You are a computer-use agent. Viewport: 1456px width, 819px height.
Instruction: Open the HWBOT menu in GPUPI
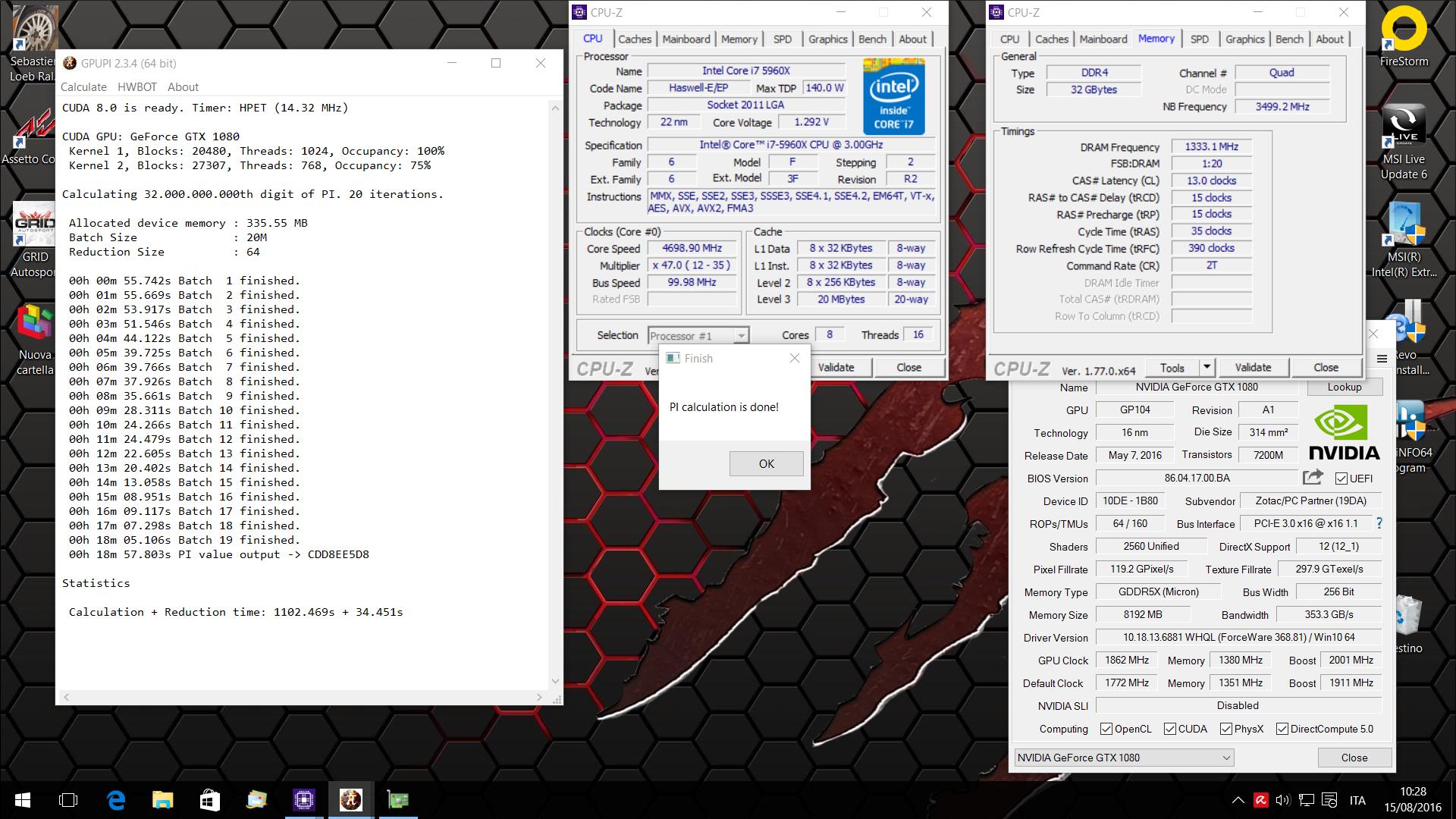pos(137,87)
